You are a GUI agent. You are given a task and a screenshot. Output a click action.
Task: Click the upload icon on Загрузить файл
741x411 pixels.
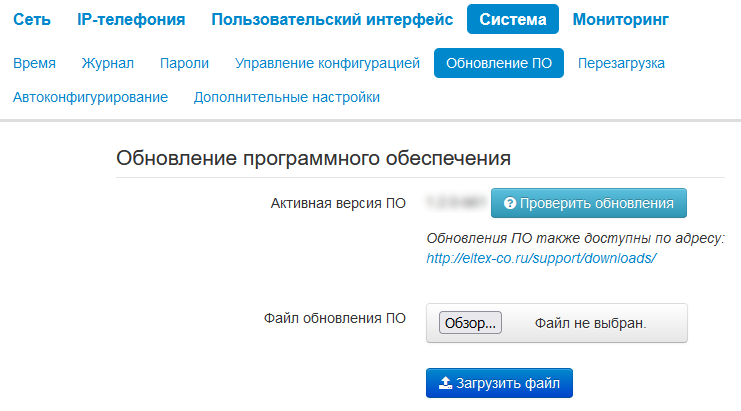[x=446, y=382]
